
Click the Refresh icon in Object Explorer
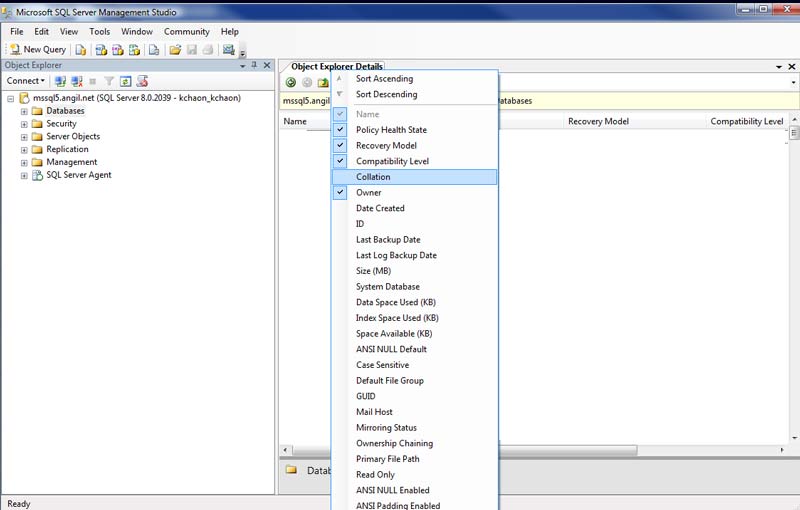pyautogui.click(x=126, y=81)
